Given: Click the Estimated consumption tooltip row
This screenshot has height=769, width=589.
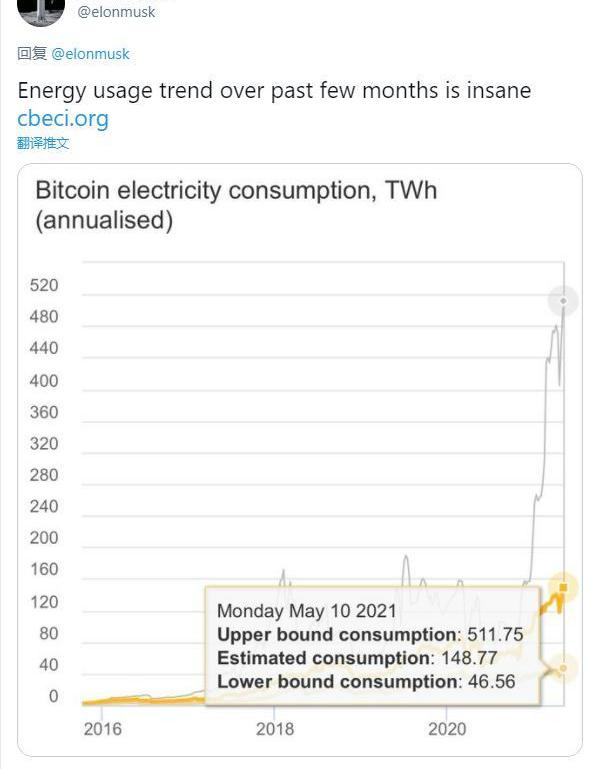Looking at the screenshot, I should tap(358, 658).
